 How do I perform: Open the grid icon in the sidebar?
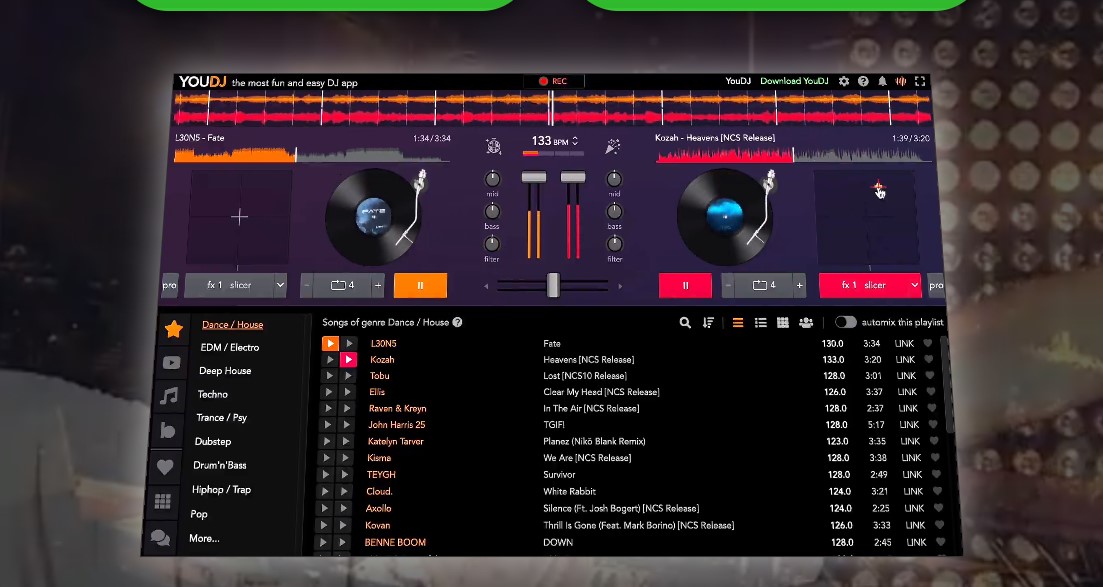(x=162, y=501)
